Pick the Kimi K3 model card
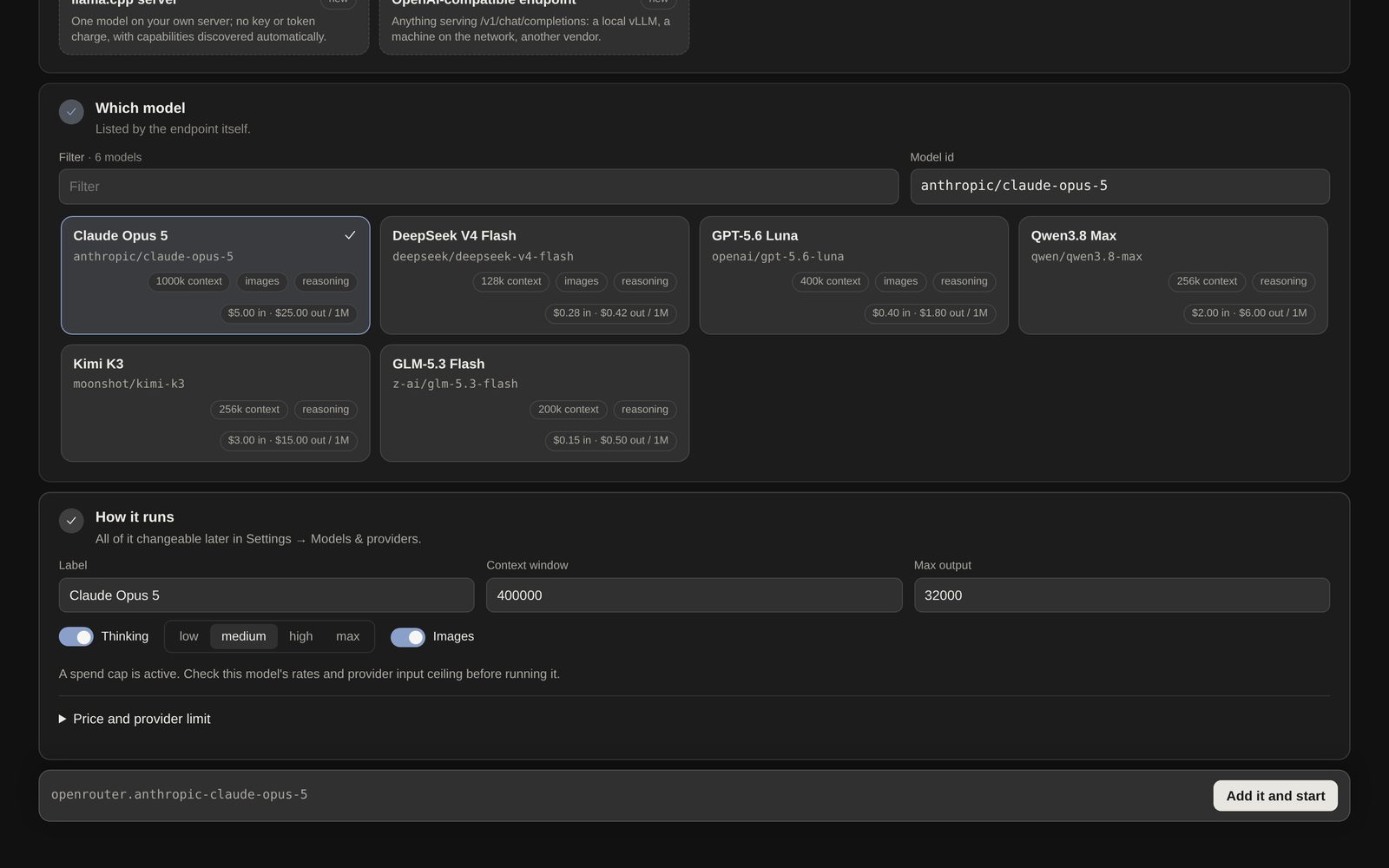1389x868 pixels. point(215,404)
